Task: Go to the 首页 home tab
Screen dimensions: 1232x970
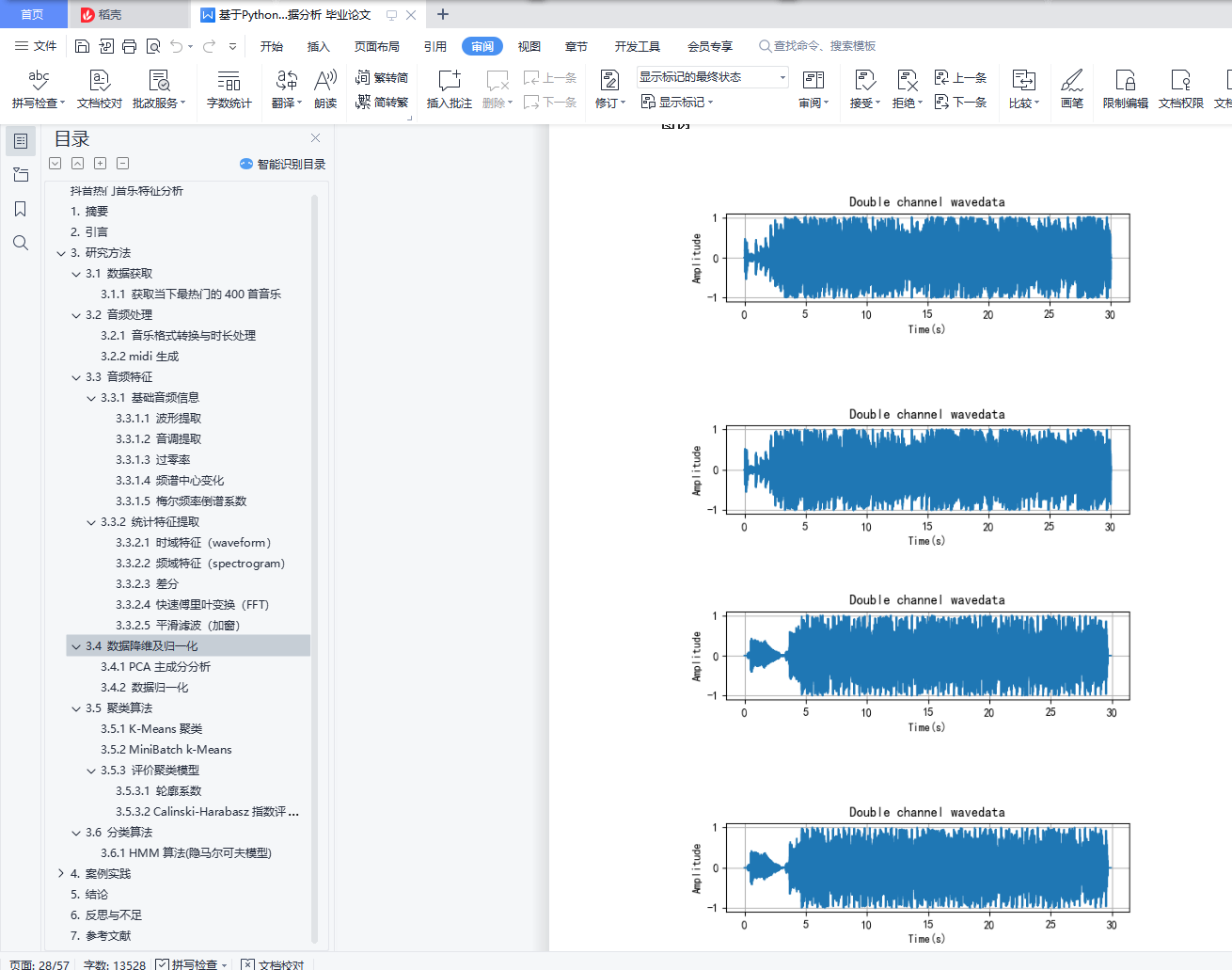Action: pyautogui.click(x=32, y=14)
